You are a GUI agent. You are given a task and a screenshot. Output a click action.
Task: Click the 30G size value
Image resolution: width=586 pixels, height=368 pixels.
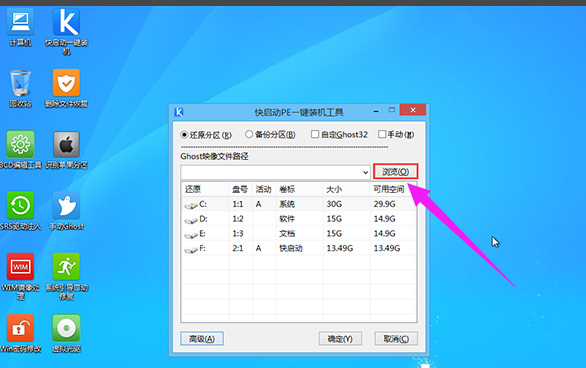click(x=334, y=204)
